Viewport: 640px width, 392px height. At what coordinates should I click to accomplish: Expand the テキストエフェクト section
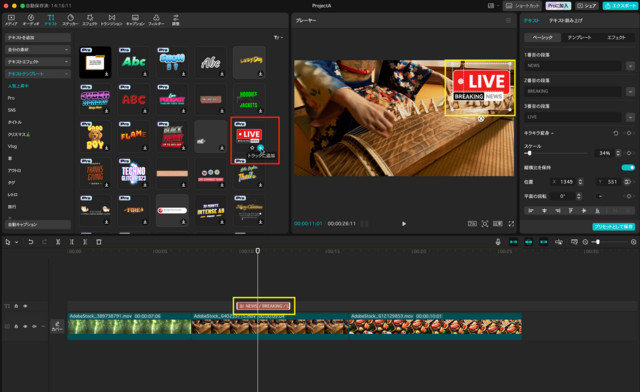(38, 62)
